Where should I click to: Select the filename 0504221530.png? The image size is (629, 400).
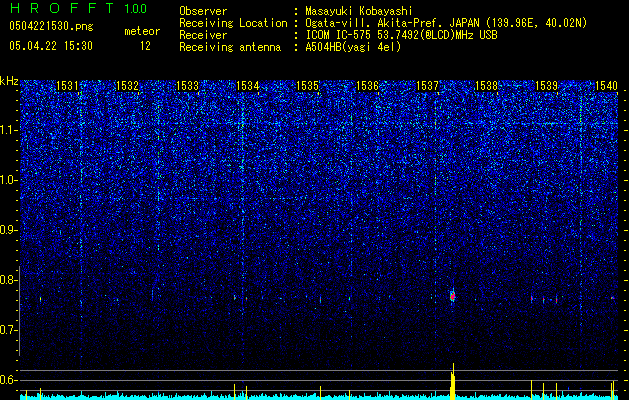coord(51,26)
